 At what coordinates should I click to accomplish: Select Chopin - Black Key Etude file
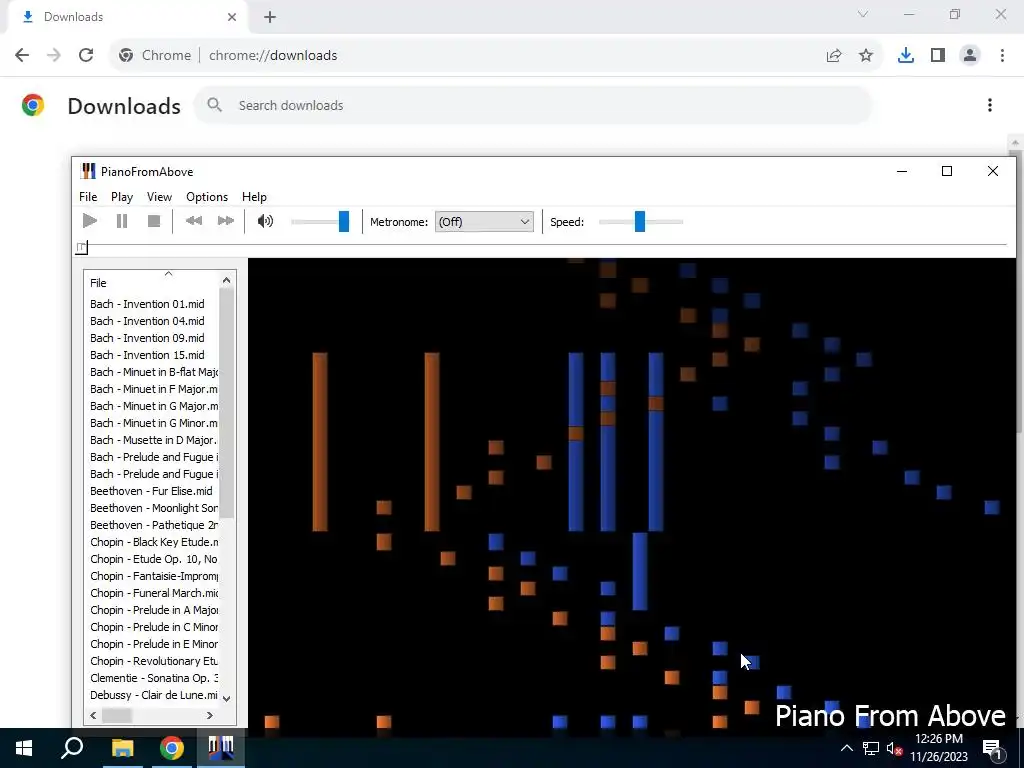click(152, 541)
